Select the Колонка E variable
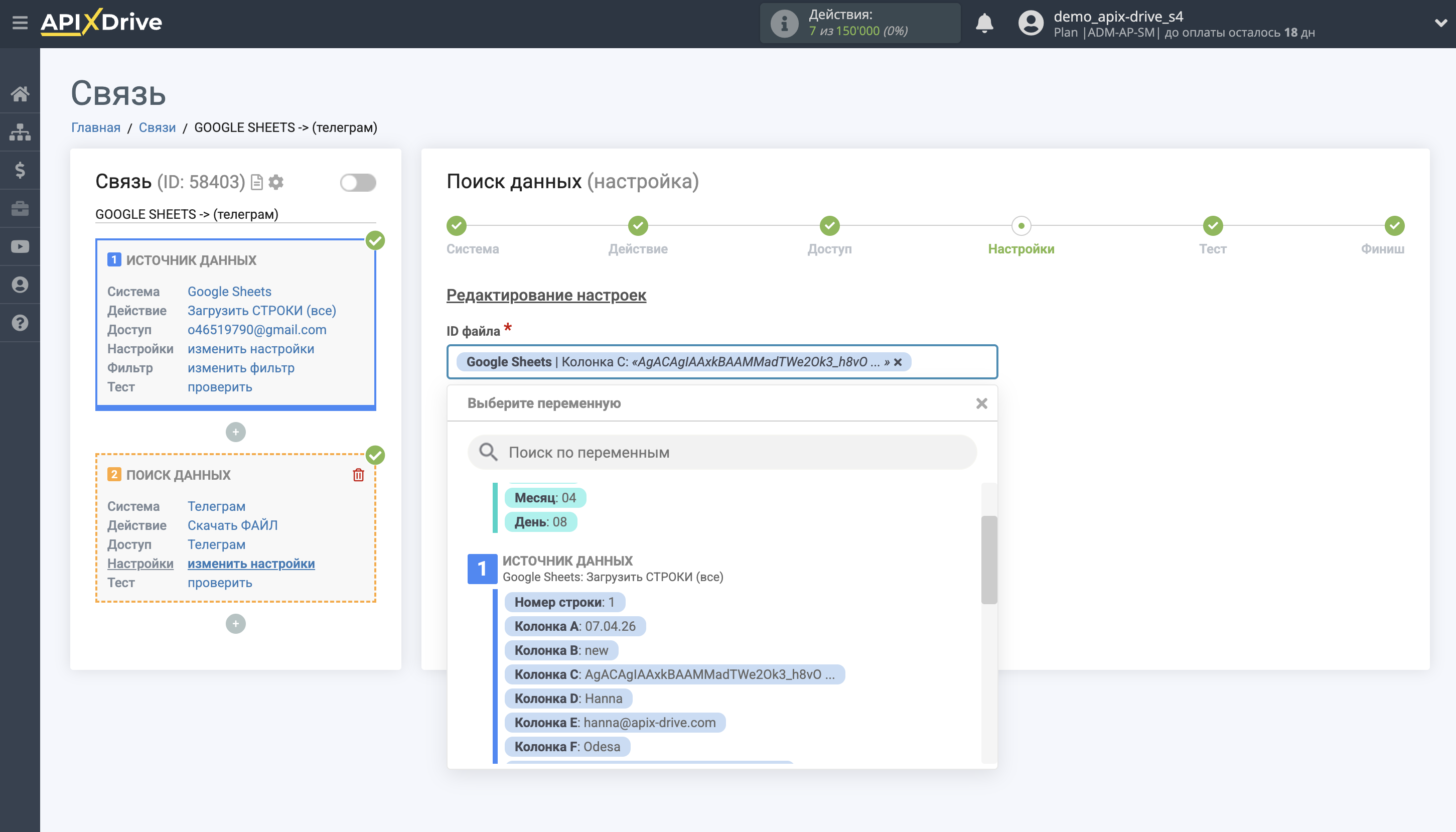This screenshot has width=1456, height=832. tap(615, 722)
